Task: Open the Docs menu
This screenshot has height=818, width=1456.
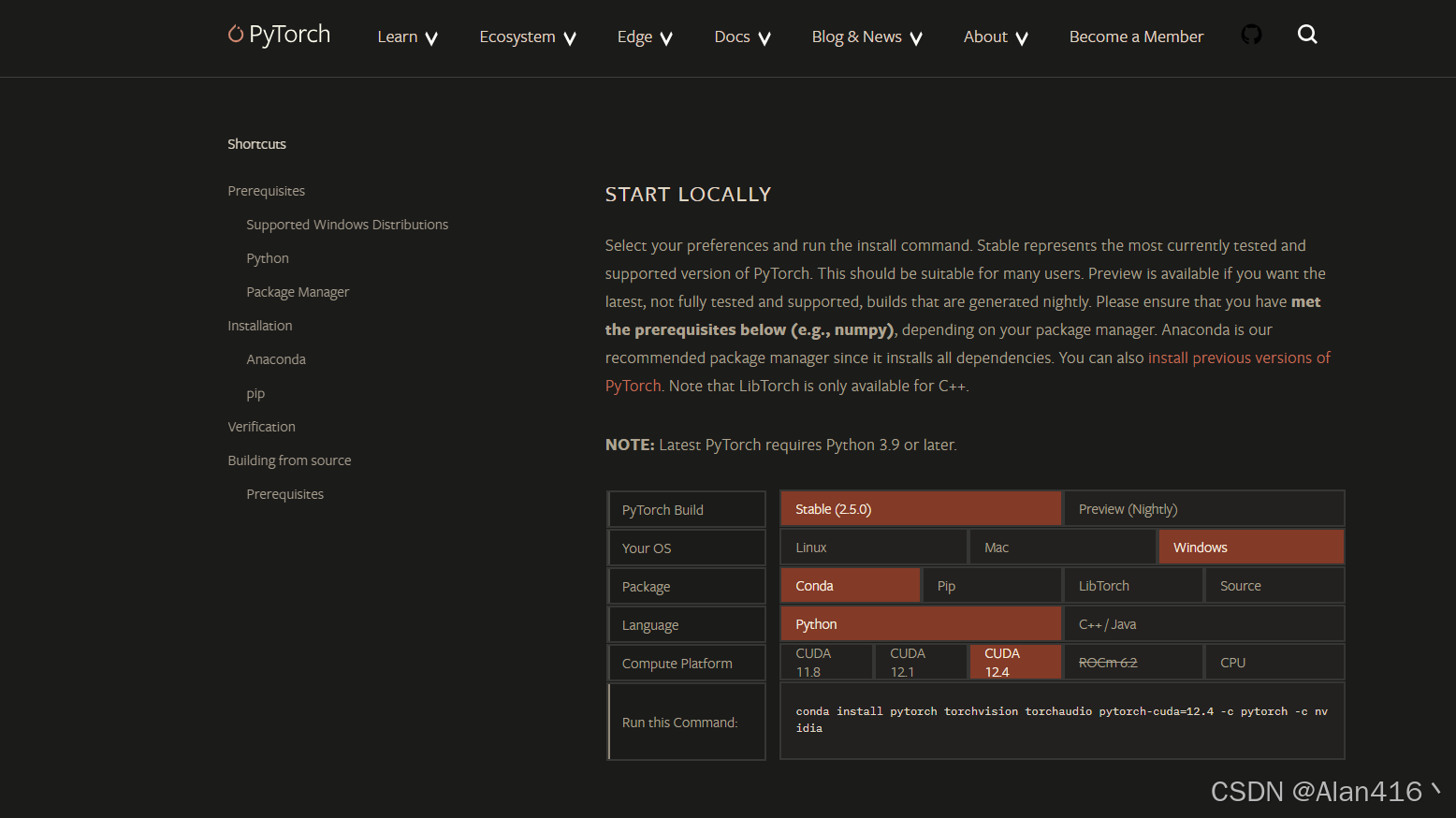Action: (x=732, y=37)
